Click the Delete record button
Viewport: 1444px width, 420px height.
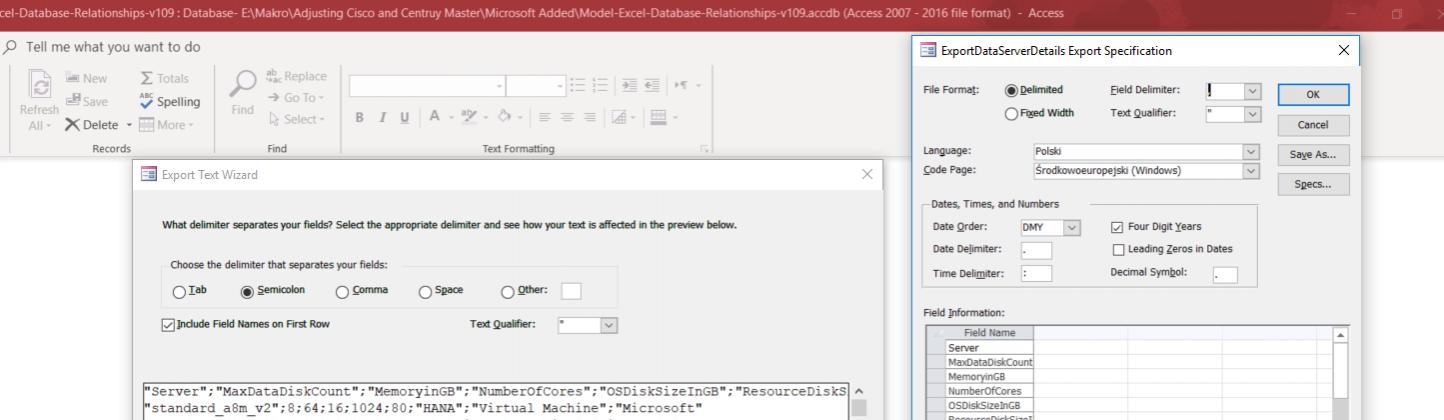pyautogui.click(x=93, y=125)
